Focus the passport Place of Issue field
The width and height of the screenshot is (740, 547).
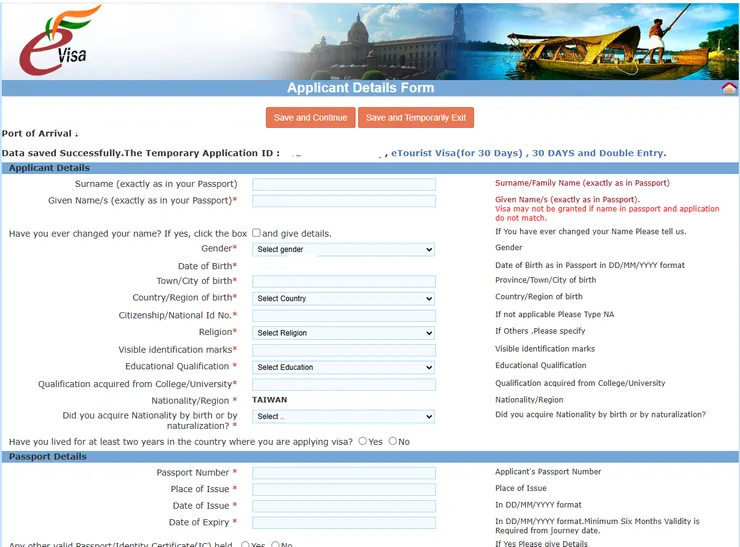click(x=344, y=489)
